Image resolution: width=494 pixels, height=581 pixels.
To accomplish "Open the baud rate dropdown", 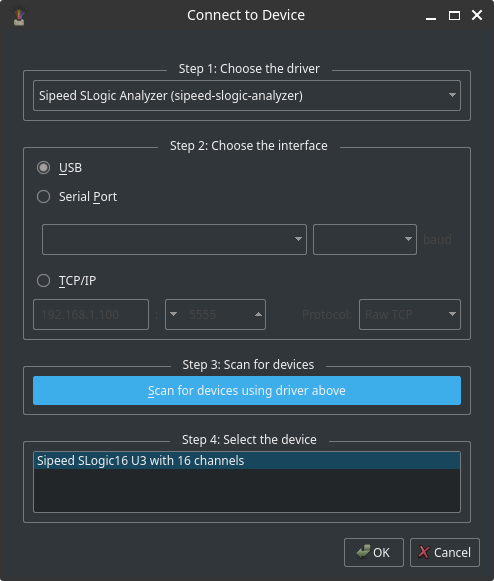I will [365, 239].
